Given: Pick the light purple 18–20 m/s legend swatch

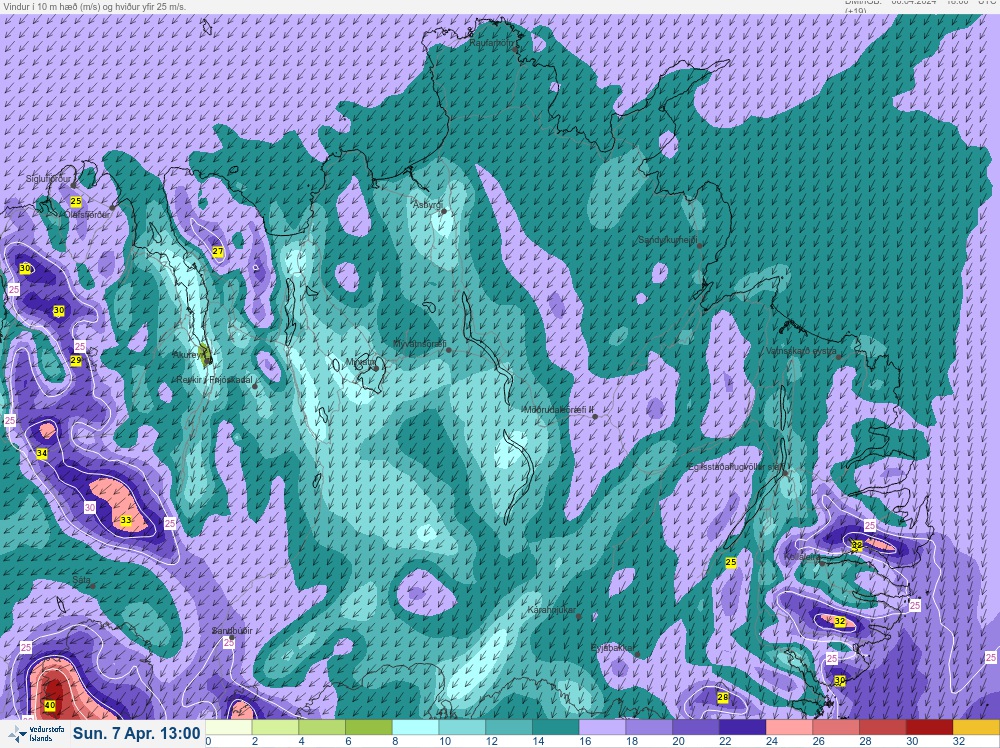Looking at the screenshot, I should (649, 728).
